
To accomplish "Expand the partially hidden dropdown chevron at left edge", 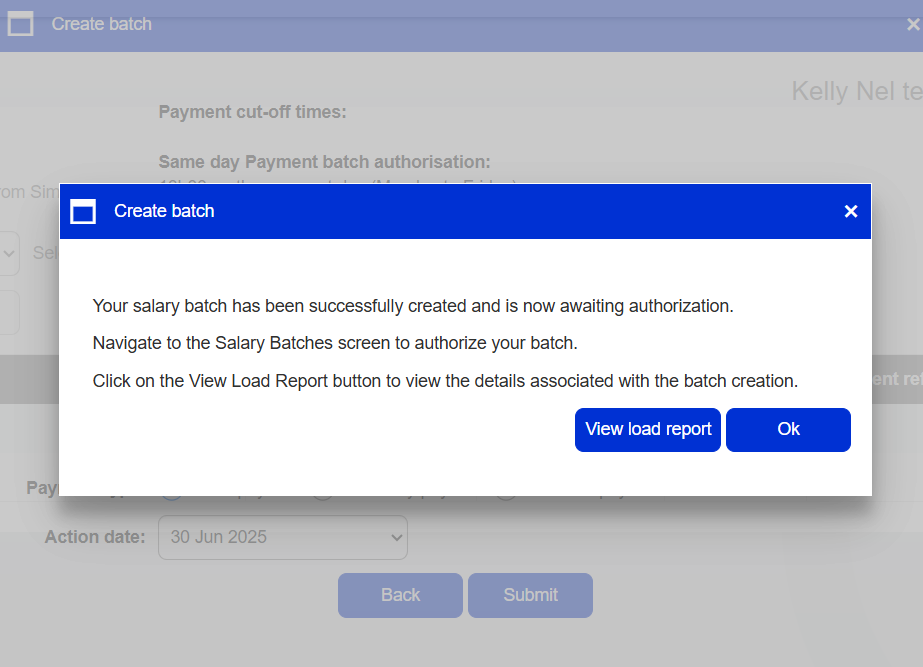I will coord(9,254).
